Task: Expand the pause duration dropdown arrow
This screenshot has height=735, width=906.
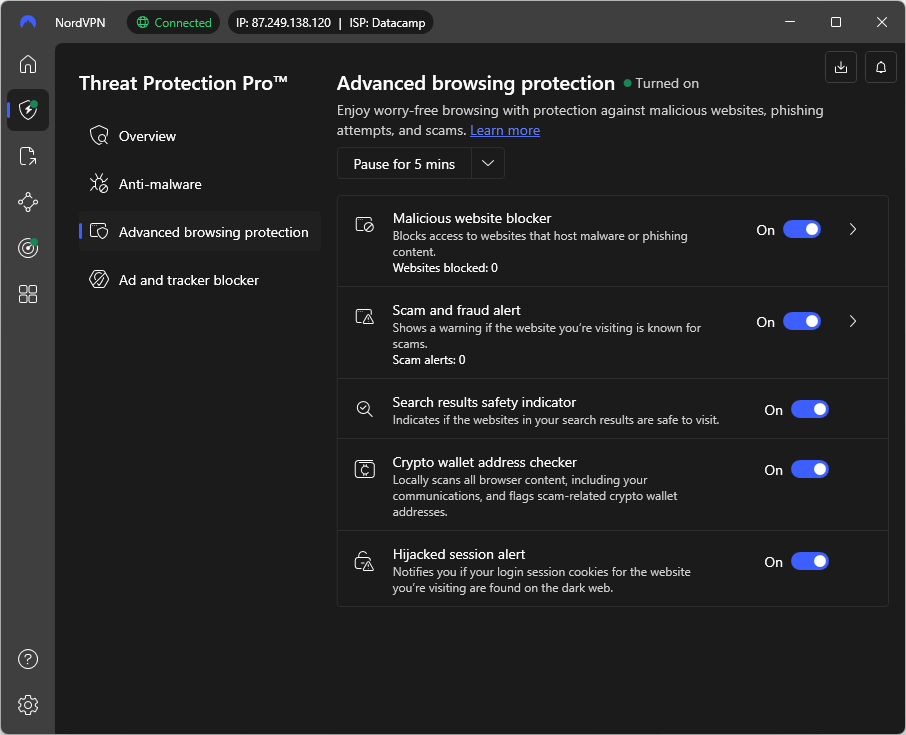Action: (488, 164)
